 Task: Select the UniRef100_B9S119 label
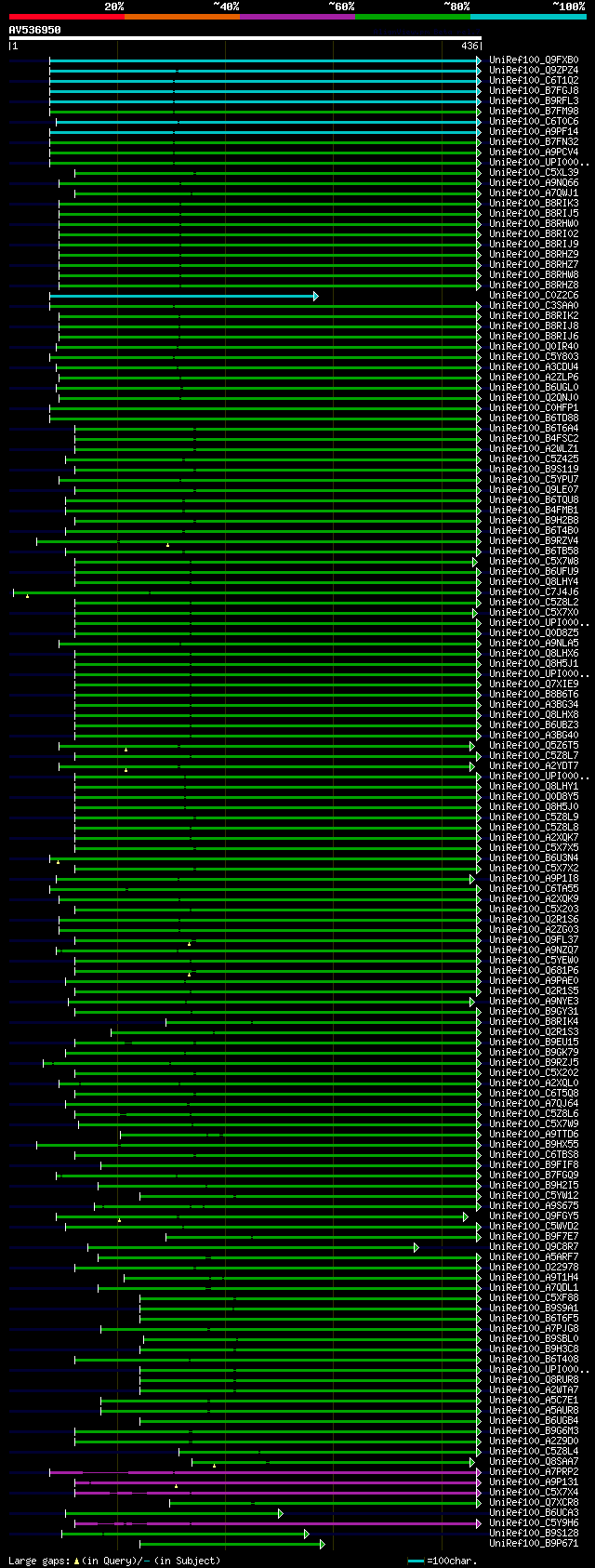coord(534,470)
